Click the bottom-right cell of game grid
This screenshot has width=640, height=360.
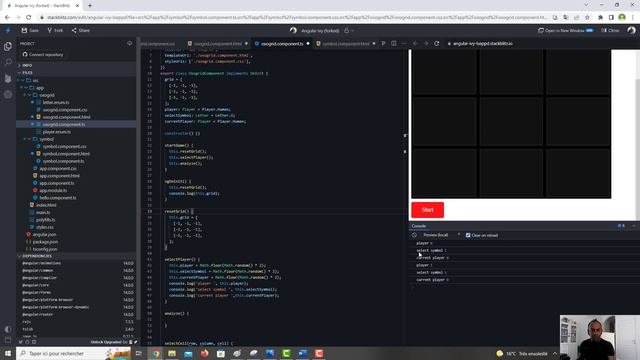click(578, 173)
